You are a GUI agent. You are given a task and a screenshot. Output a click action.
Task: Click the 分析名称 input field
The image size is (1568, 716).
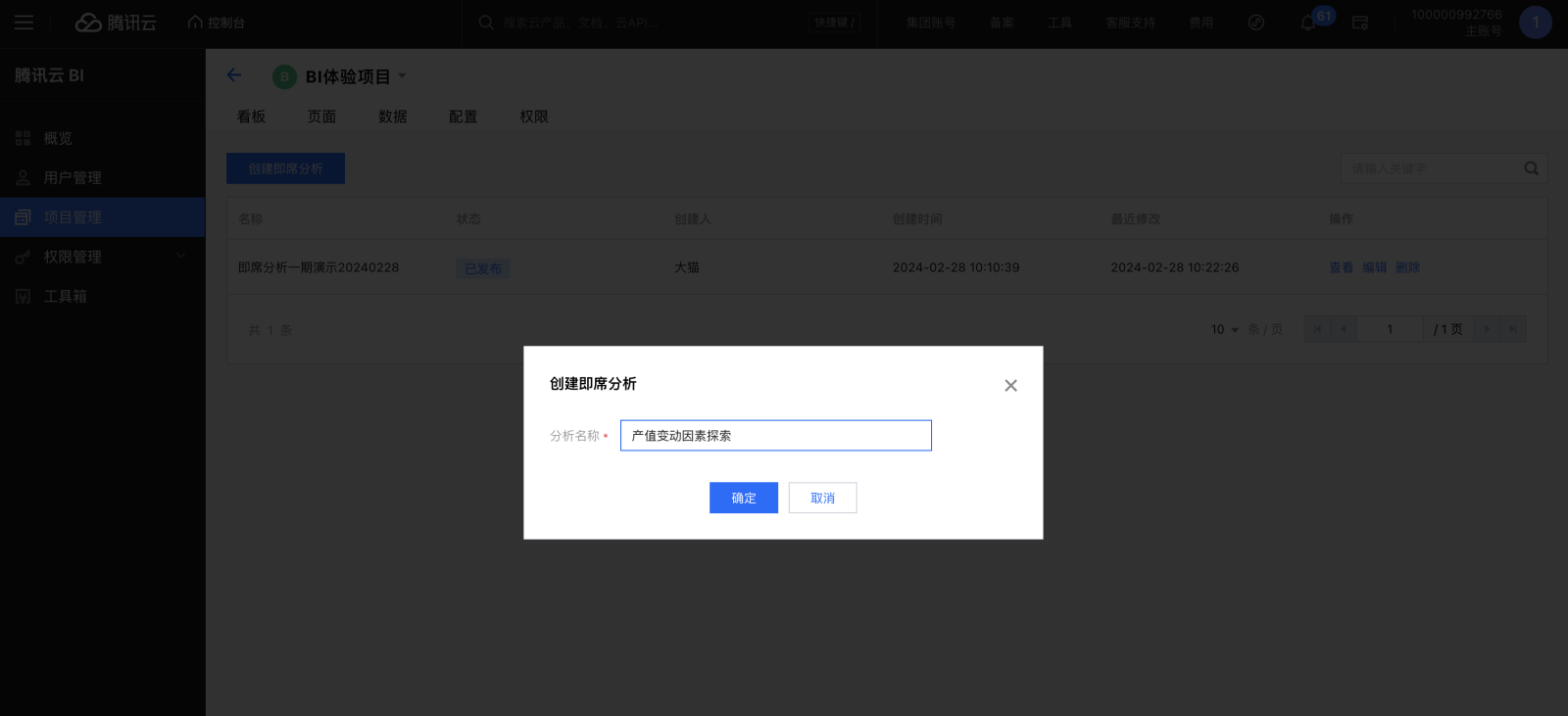coord(775,436)
